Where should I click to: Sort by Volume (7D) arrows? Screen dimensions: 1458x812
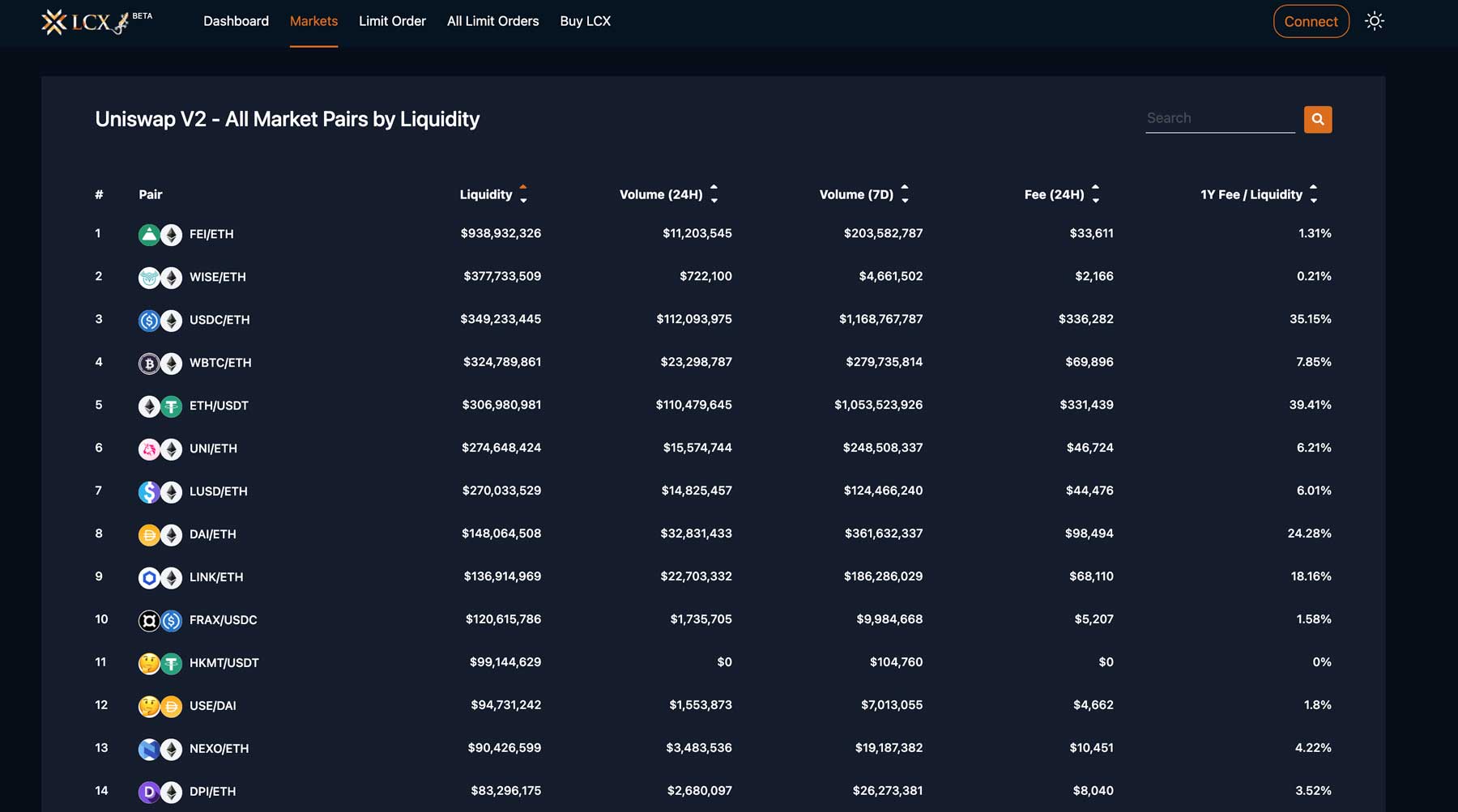(905, 194)
